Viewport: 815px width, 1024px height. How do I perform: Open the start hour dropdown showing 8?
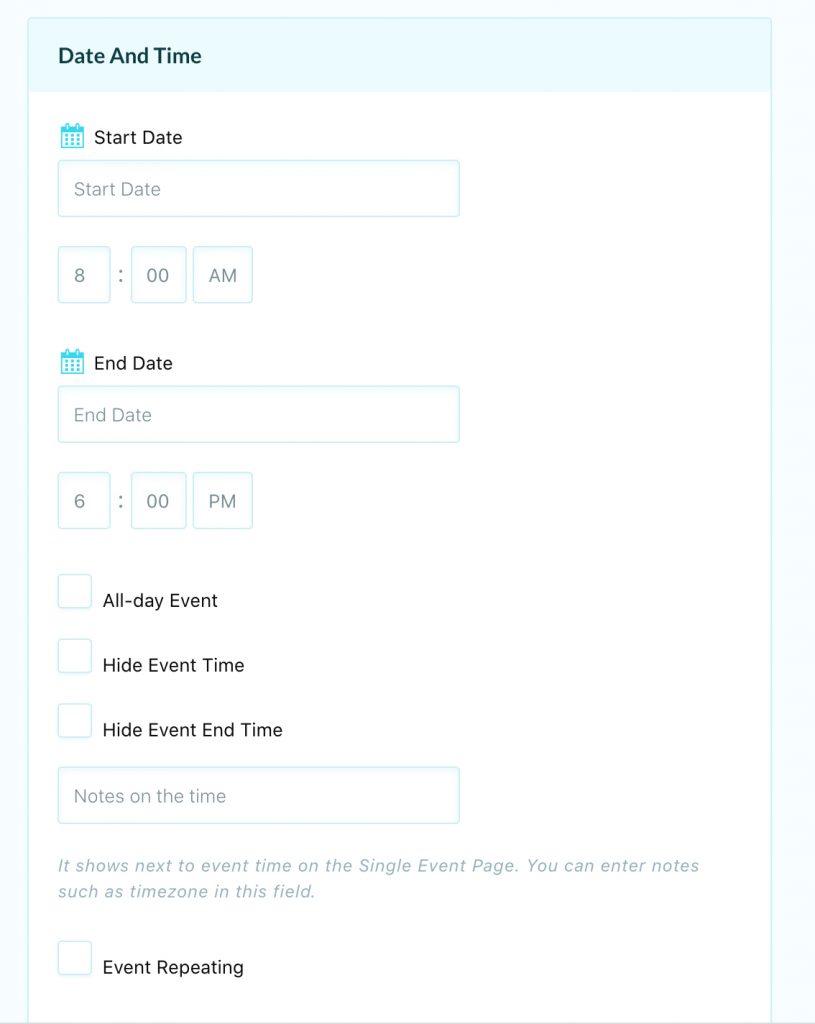84,275
